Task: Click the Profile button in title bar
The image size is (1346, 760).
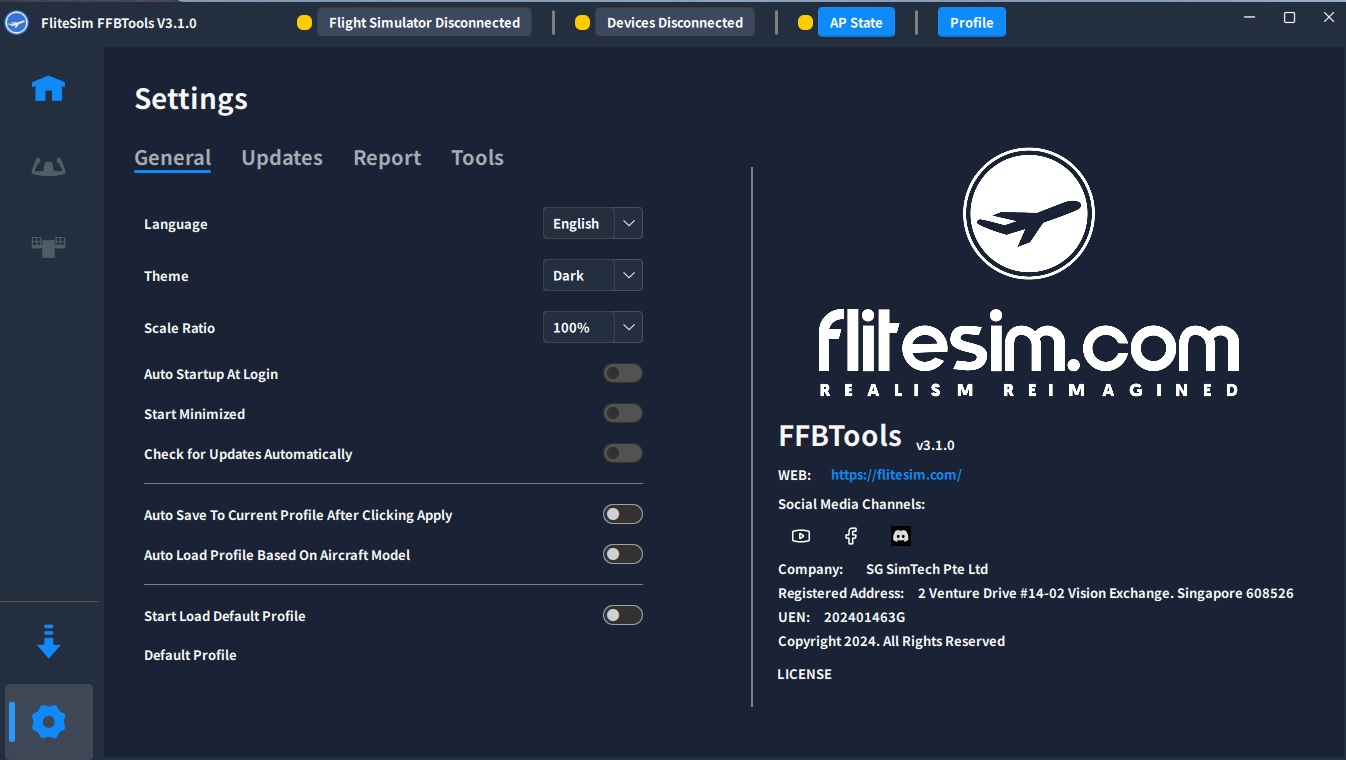Action: [x=971, y=23]
